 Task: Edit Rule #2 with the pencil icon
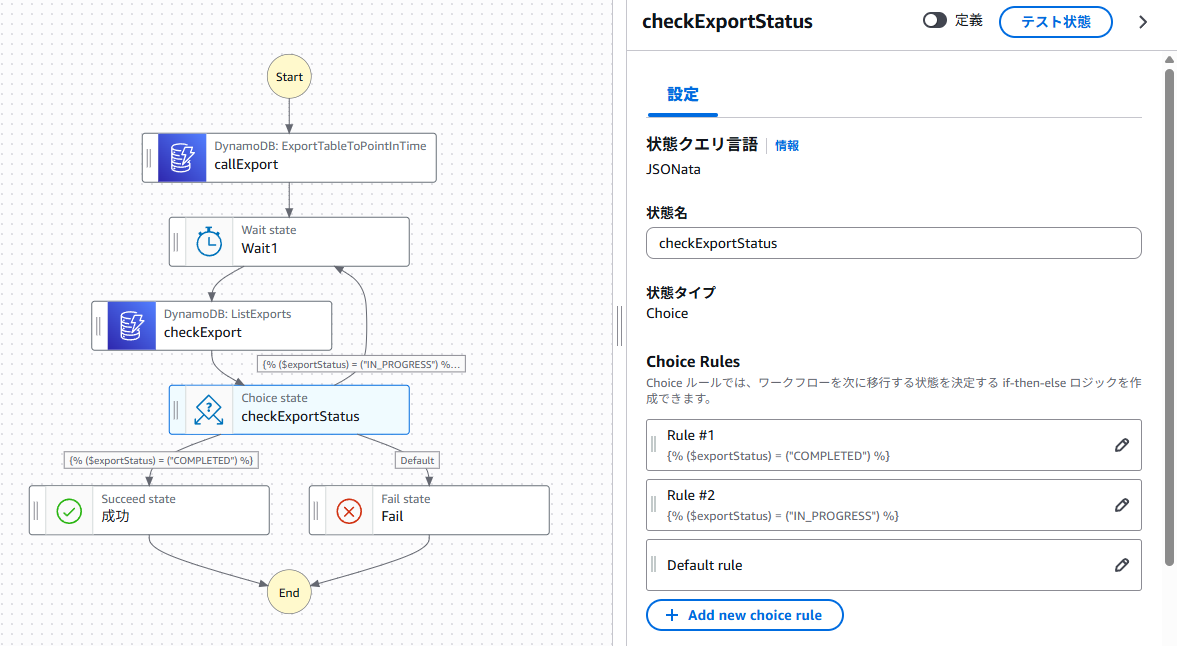coord(1122,504)
